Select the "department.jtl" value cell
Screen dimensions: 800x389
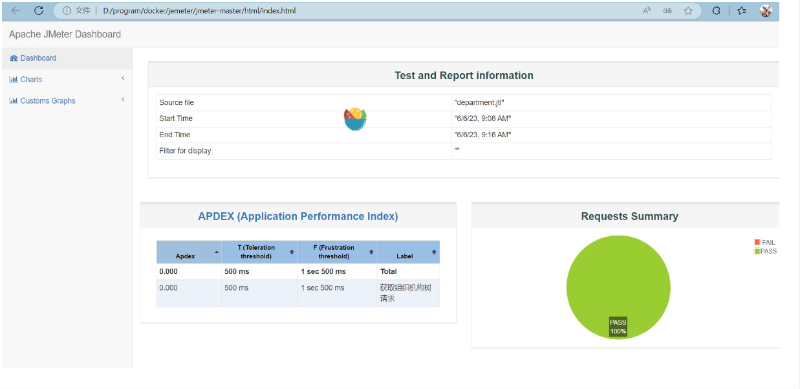611,103
